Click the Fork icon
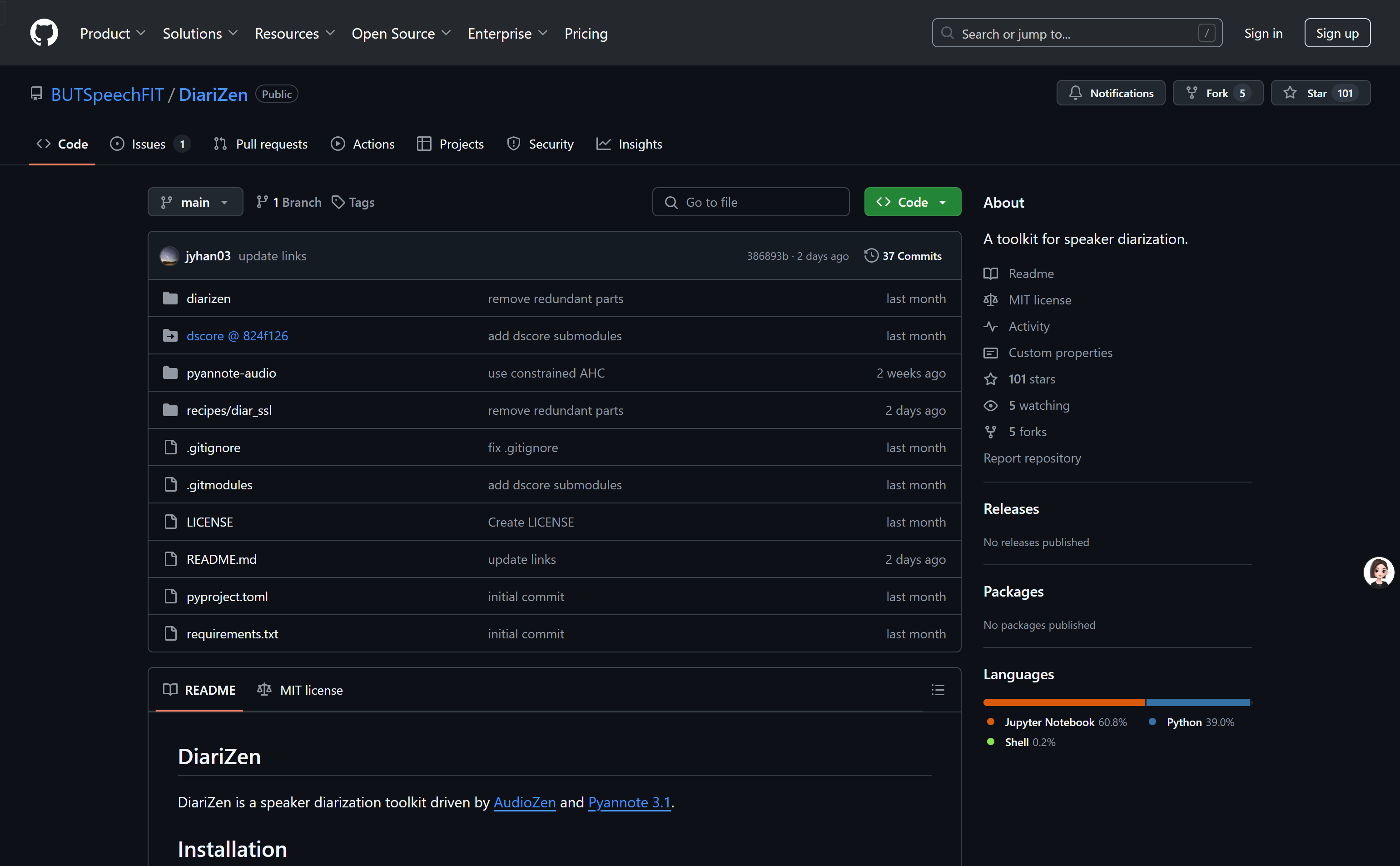The image size is (1400, 866). [1191, 93]
